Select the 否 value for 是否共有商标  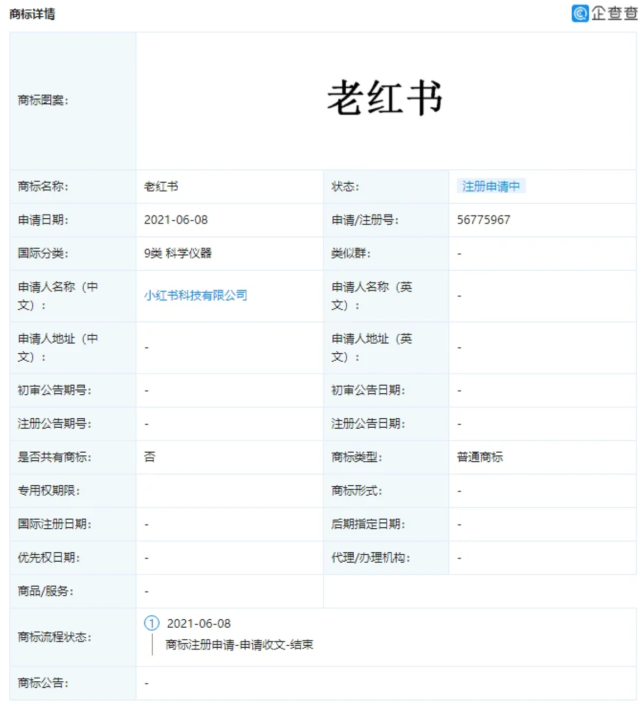150,457
